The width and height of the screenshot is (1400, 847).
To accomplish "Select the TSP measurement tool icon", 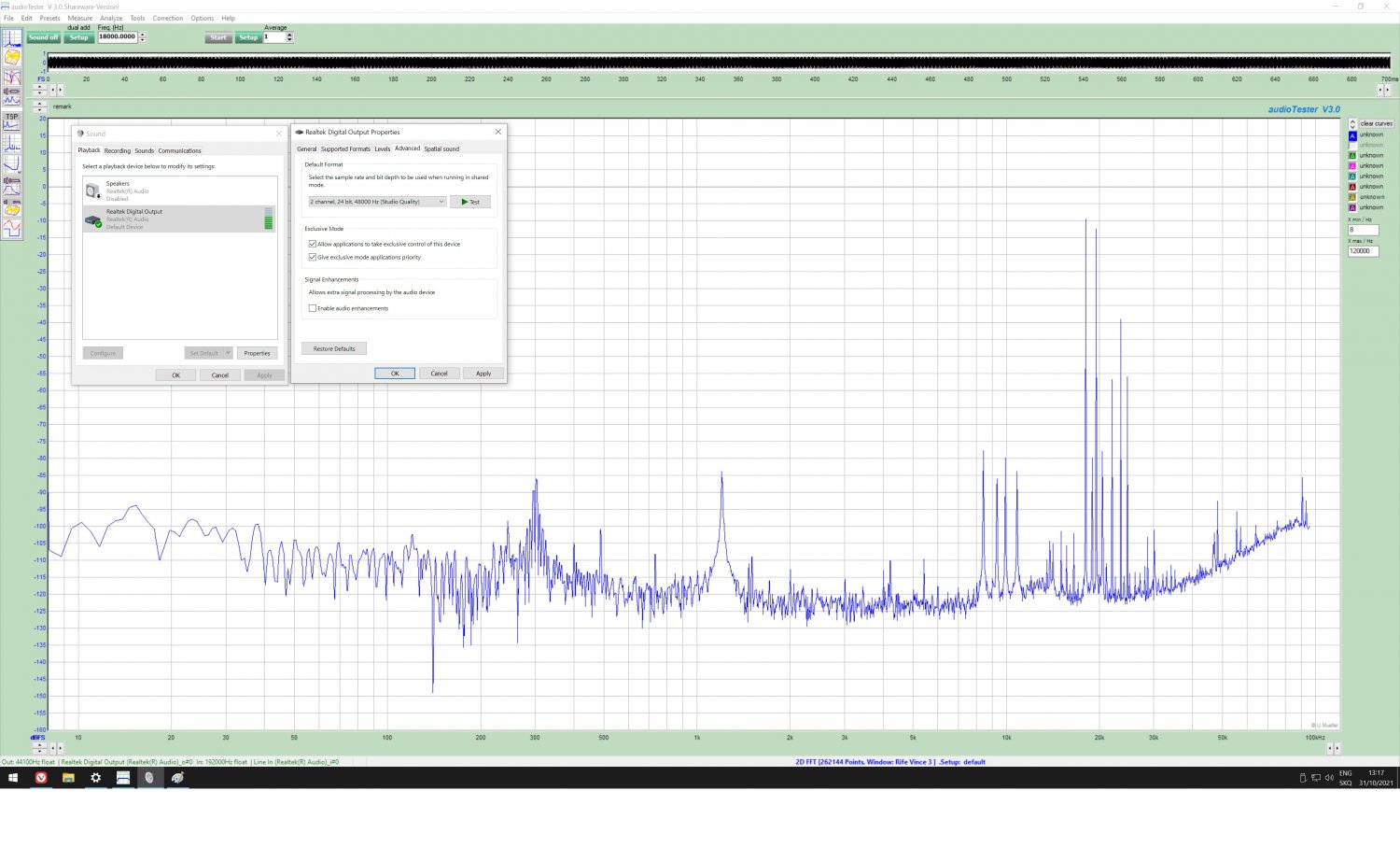I will (12, 122).
